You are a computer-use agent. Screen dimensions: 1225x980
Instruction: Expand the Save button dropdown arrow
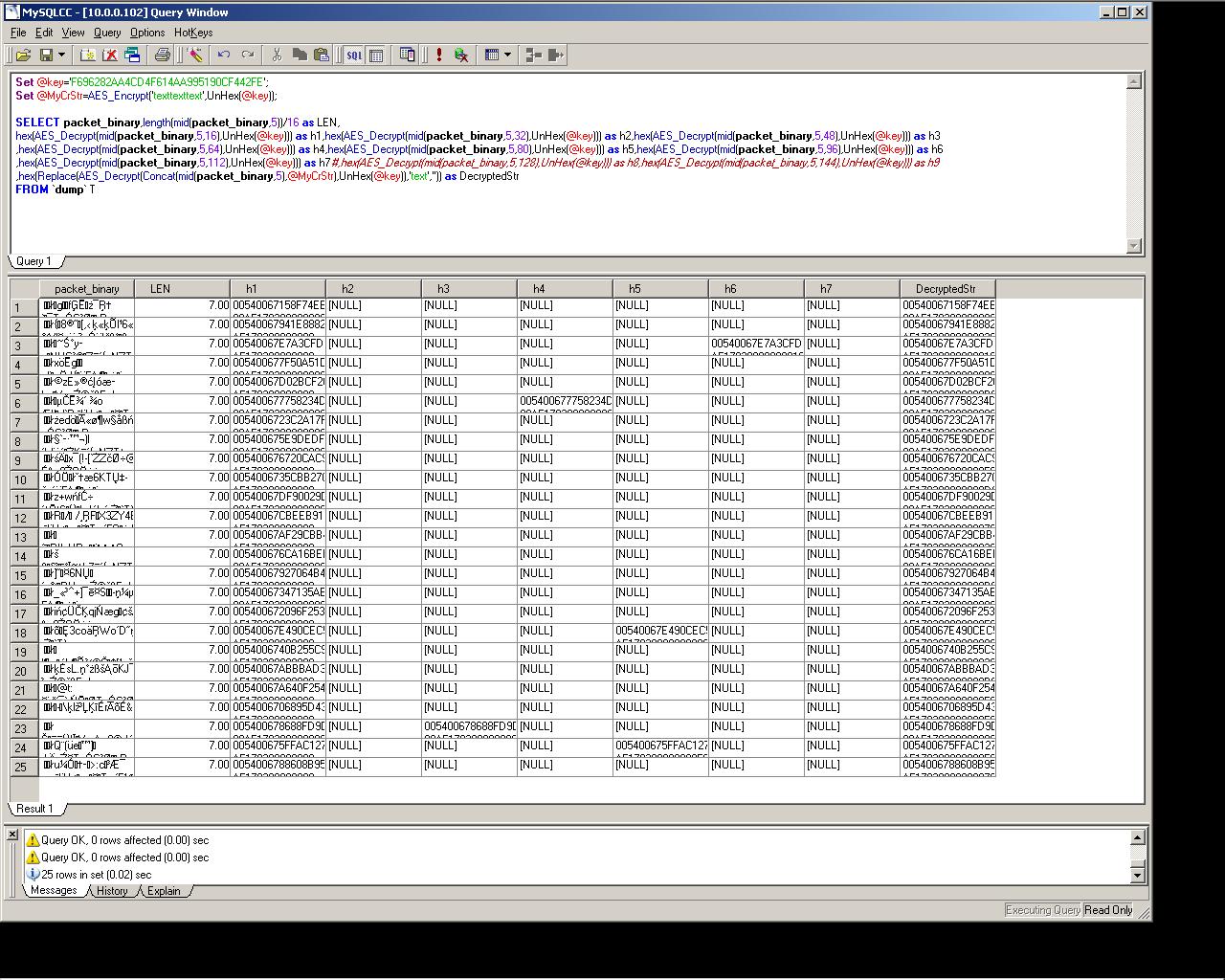[x=61, y=56]
